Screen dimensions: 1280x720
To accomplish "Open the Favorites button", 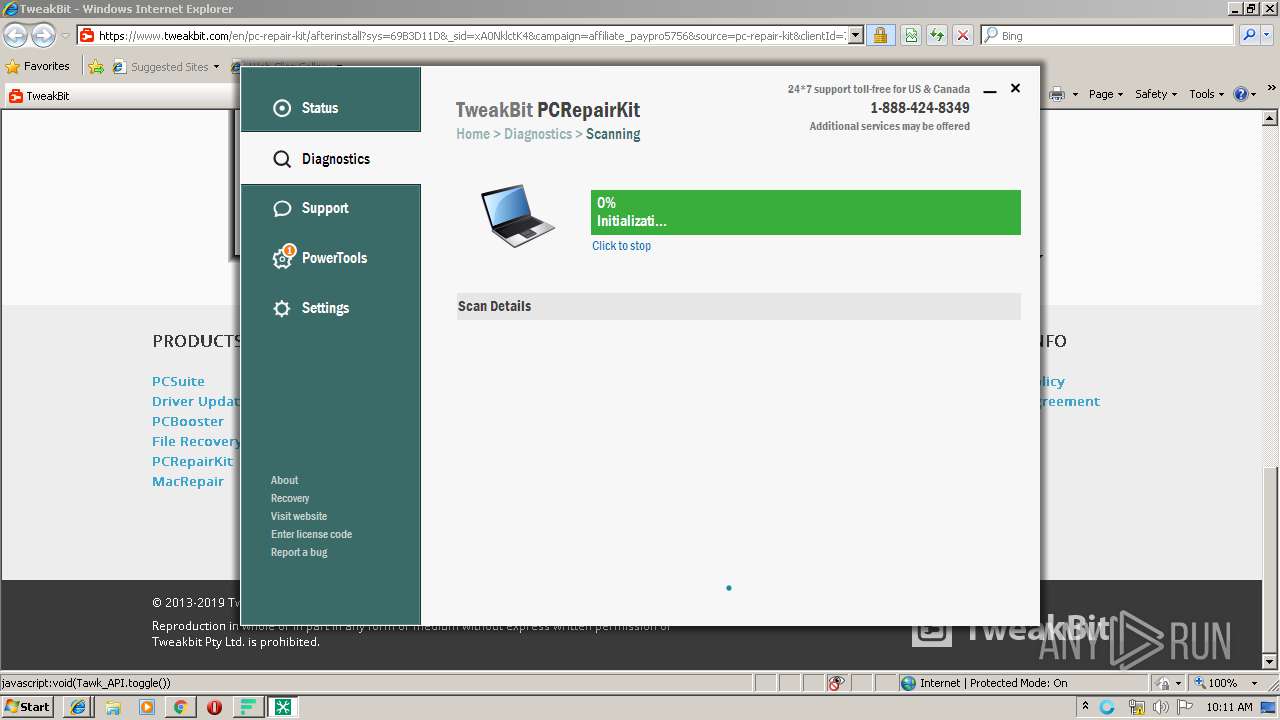I will pyautogui.click(x=38, y=67).
